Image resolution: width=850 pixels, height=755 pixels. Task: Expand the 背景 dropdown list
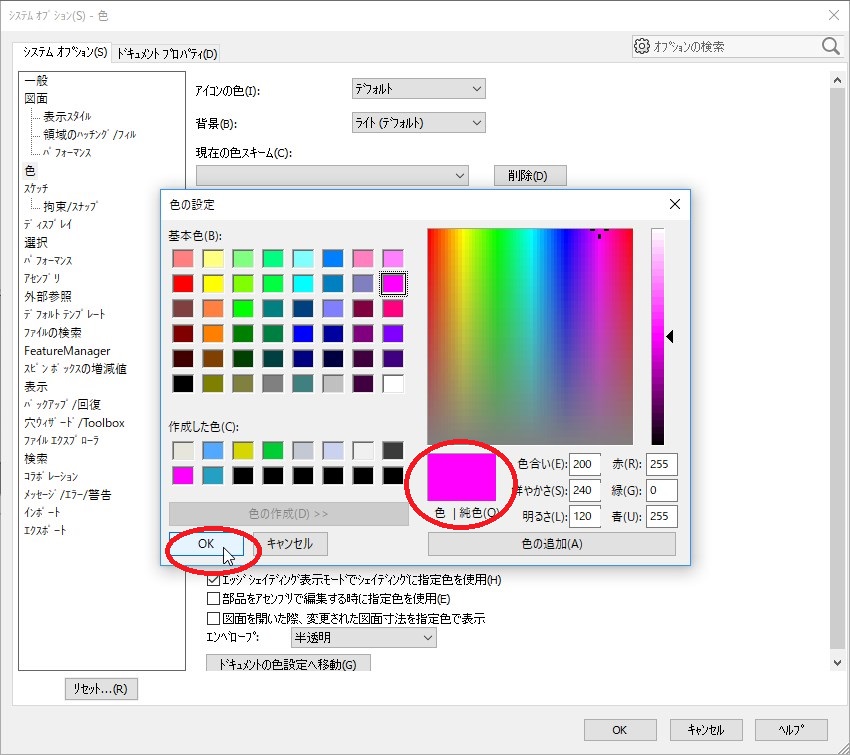(419, 123)
